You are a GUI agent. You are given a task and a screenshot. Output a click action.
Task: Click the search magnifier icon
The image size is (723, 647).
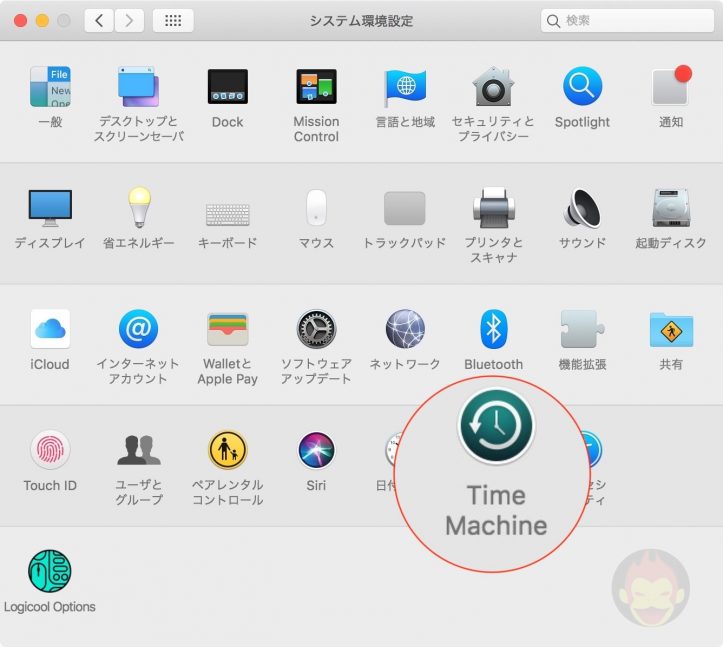(553, 21)
